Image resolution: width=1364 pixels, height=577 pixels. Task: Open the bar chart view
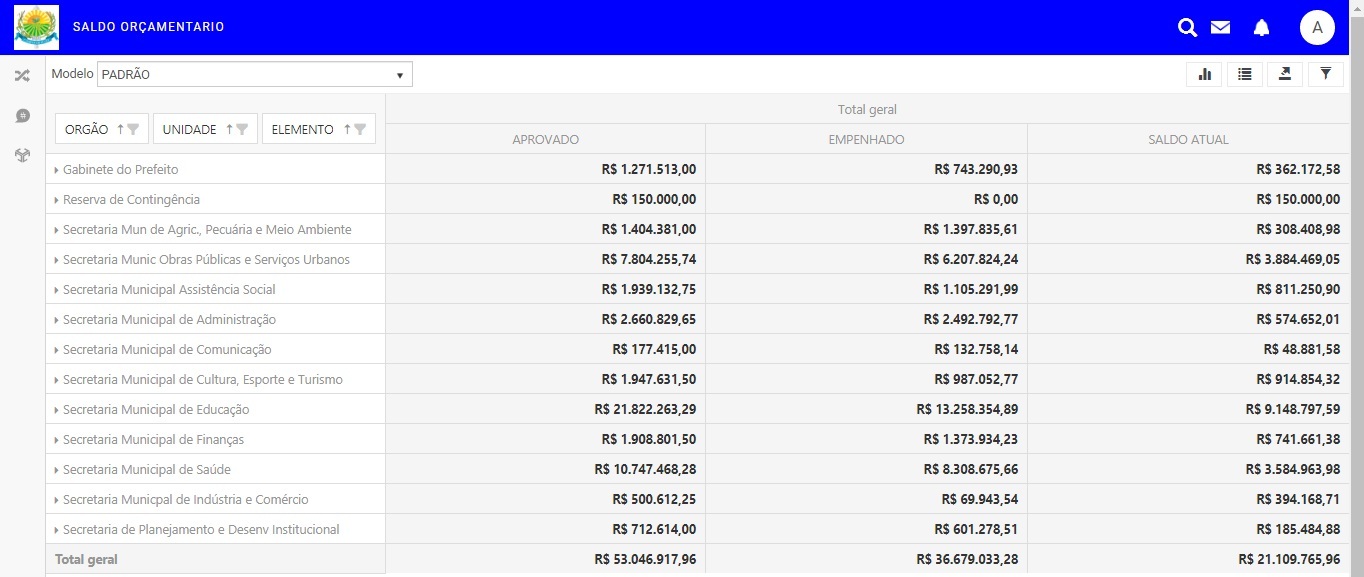(x=1204, y=74)
